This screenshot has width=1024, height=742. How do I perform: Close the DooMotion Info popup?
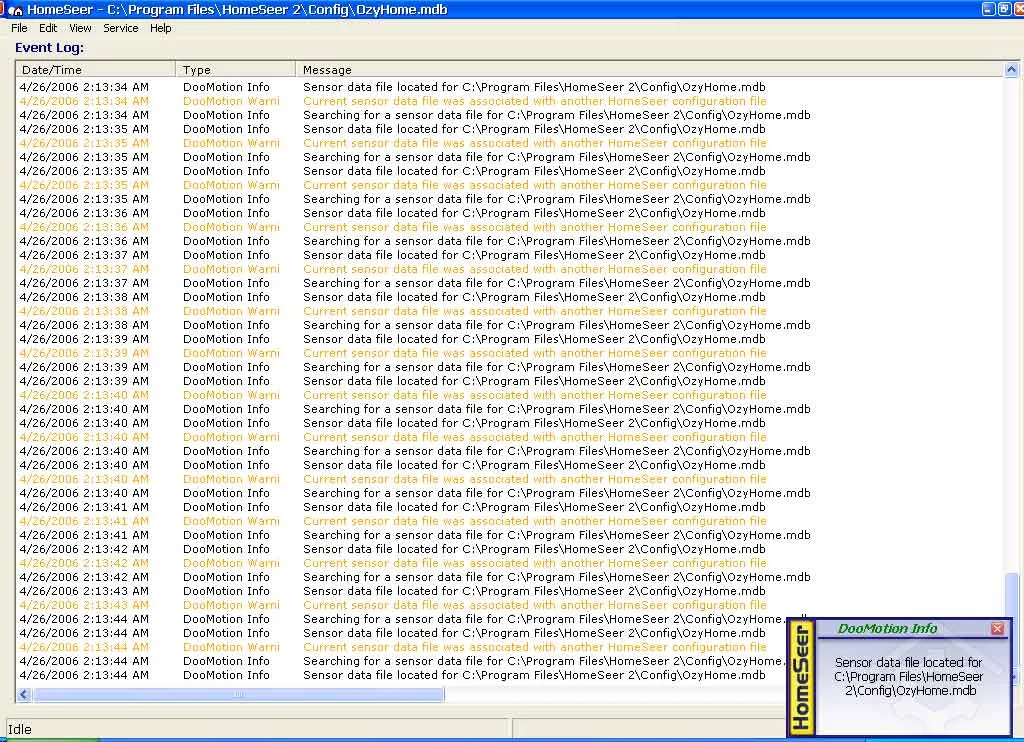[997, 629]
